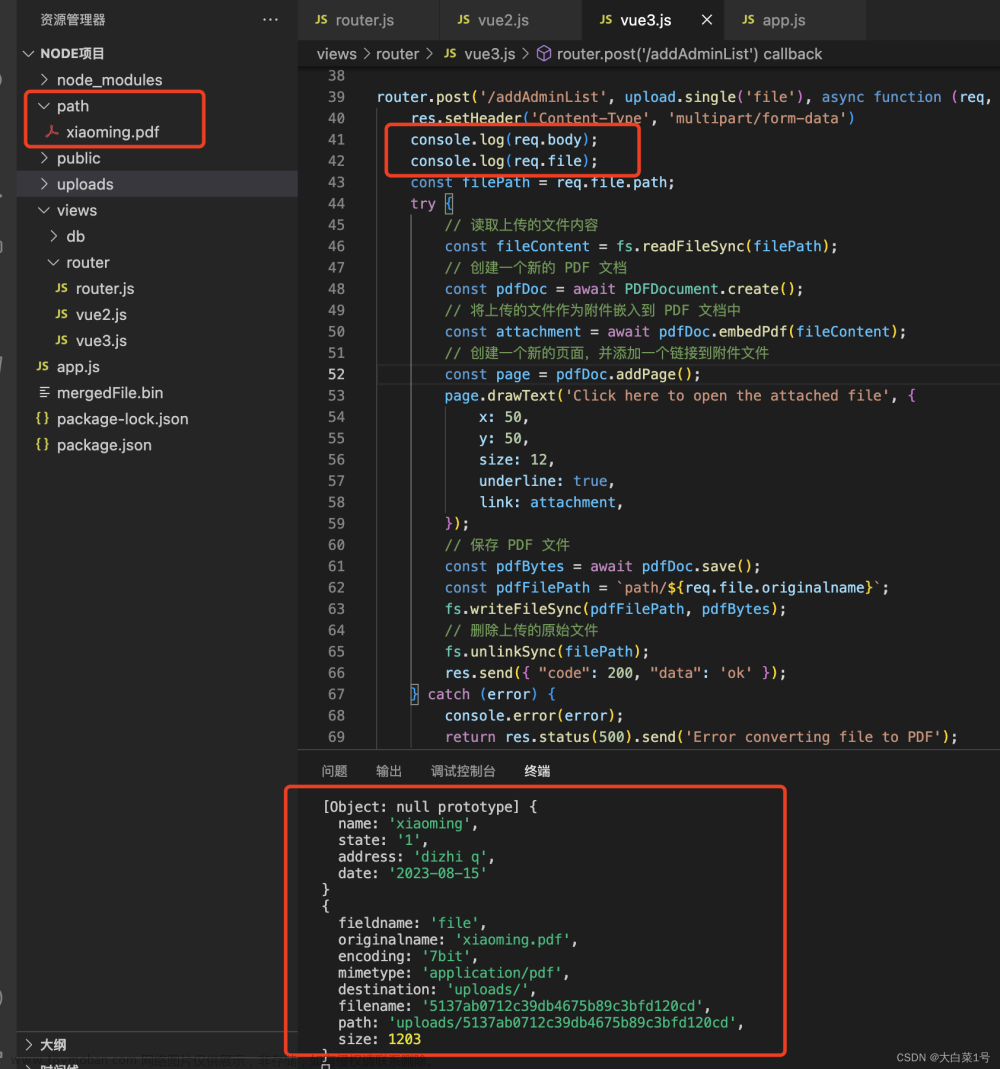
Task: Click the 资源管理器 explorer title
Action: (x=72, y=20)
